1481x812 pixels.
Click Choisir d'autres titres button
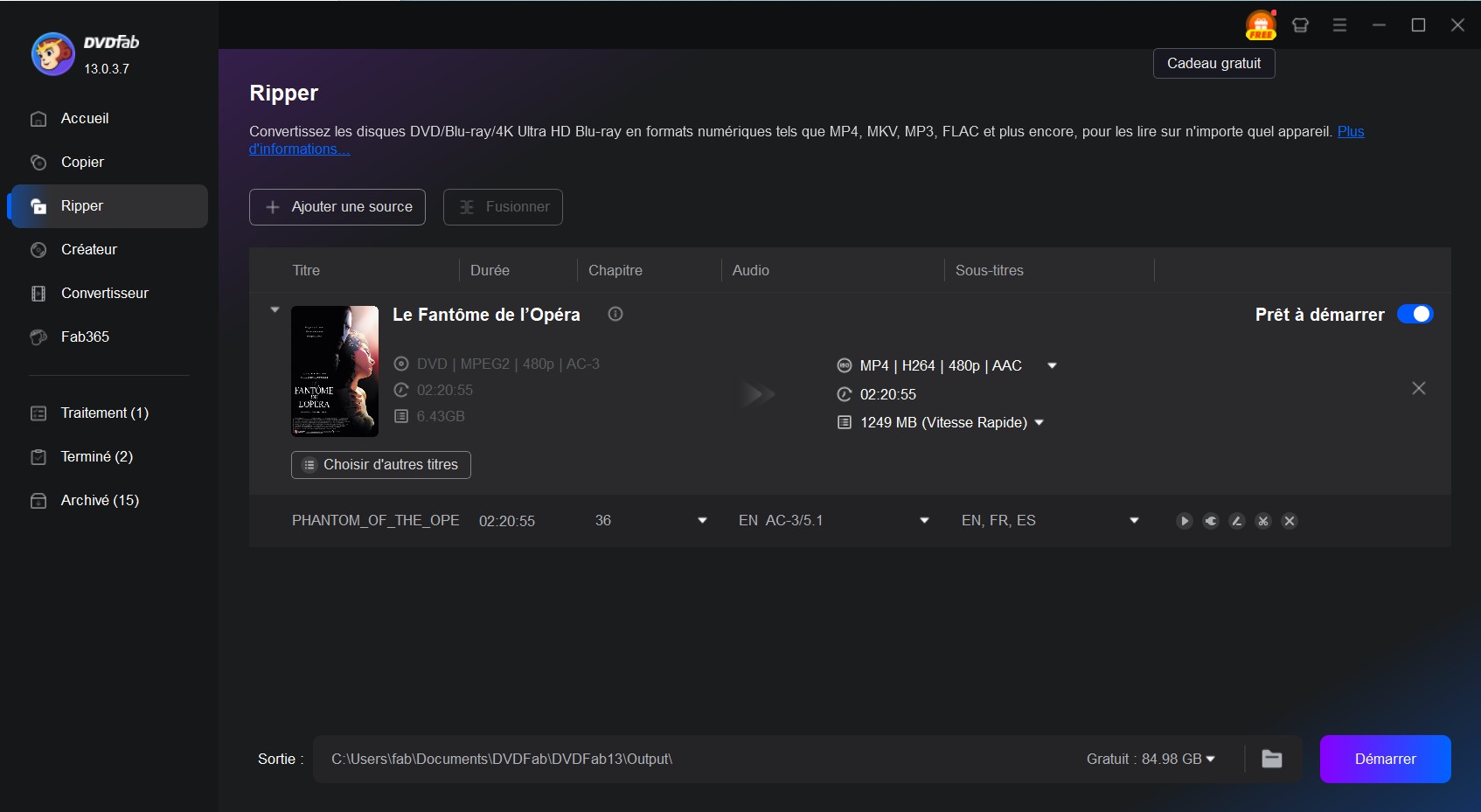[x=381, y=465]
